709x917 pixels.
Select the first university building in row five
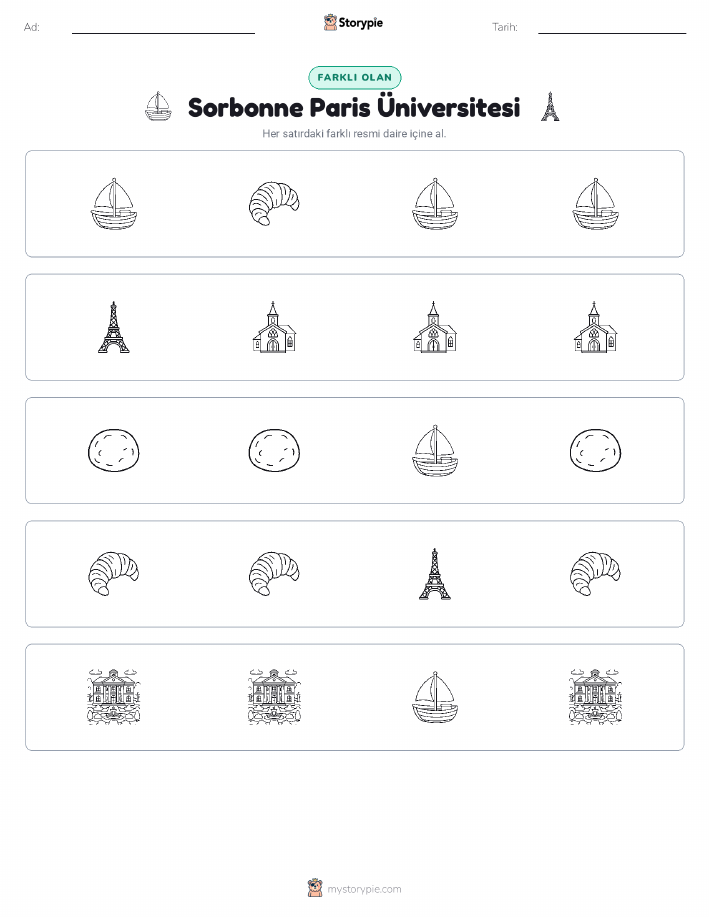[113, 697]
